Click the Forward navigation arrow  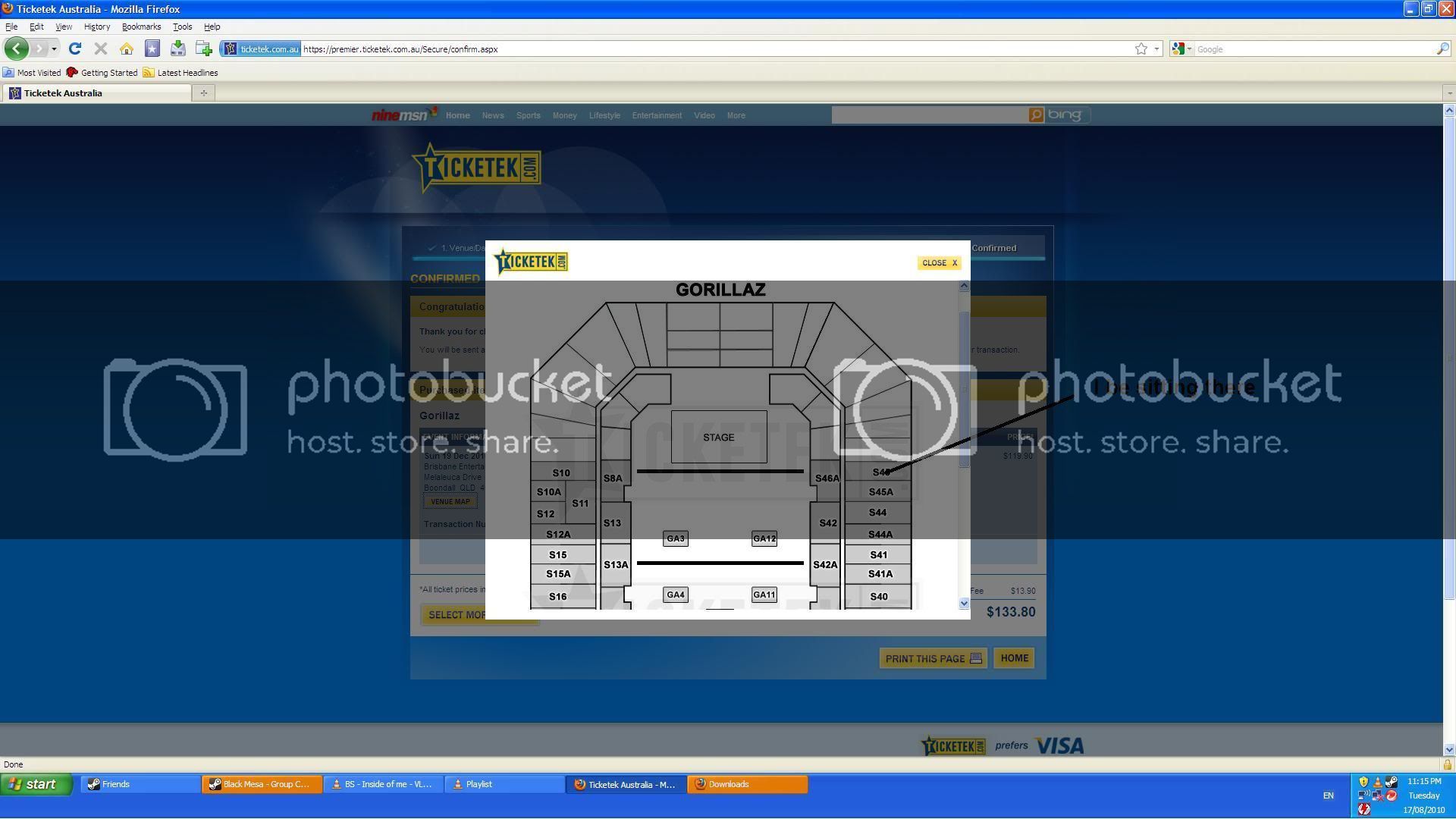pos(39,49)
